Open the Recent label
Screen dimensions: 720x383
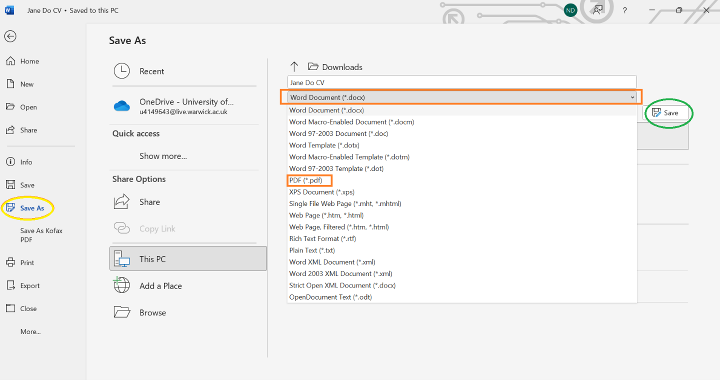coord(152,71)
